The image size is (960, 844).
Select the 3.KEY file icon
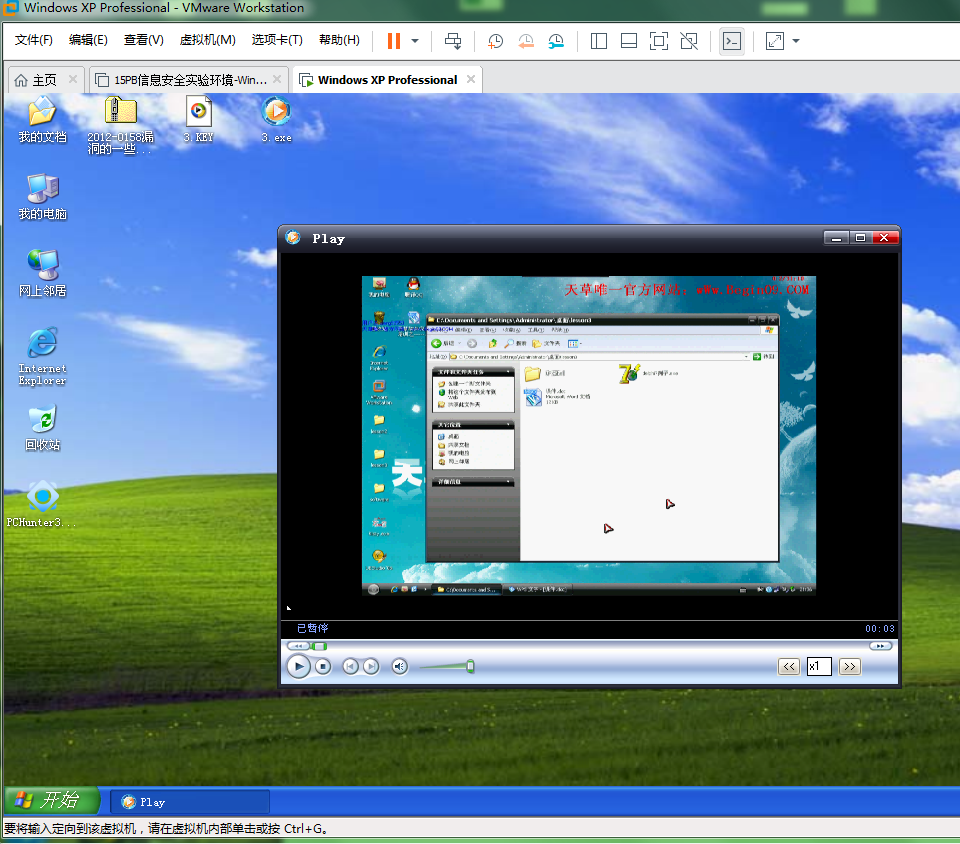198,120
